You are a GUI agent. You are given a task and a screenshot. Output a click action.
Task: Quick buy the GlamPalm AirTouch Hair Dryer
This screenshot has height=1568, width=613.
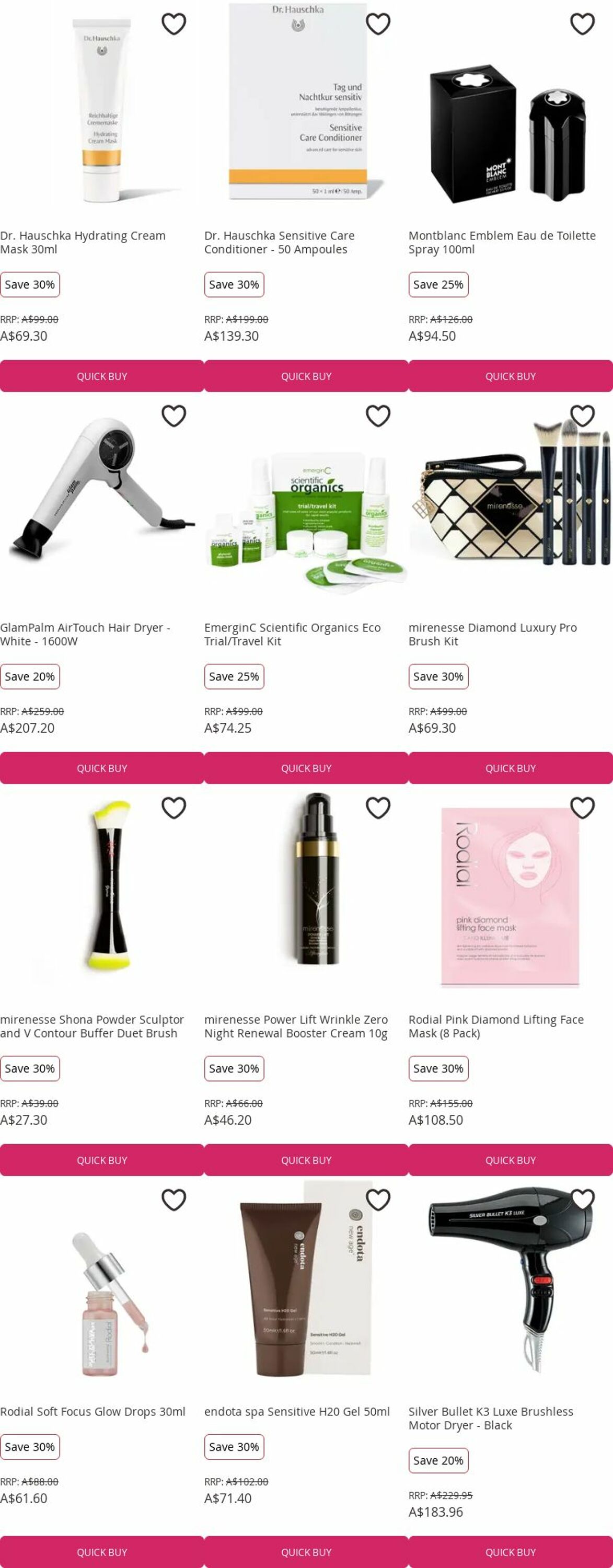(102, 768)
